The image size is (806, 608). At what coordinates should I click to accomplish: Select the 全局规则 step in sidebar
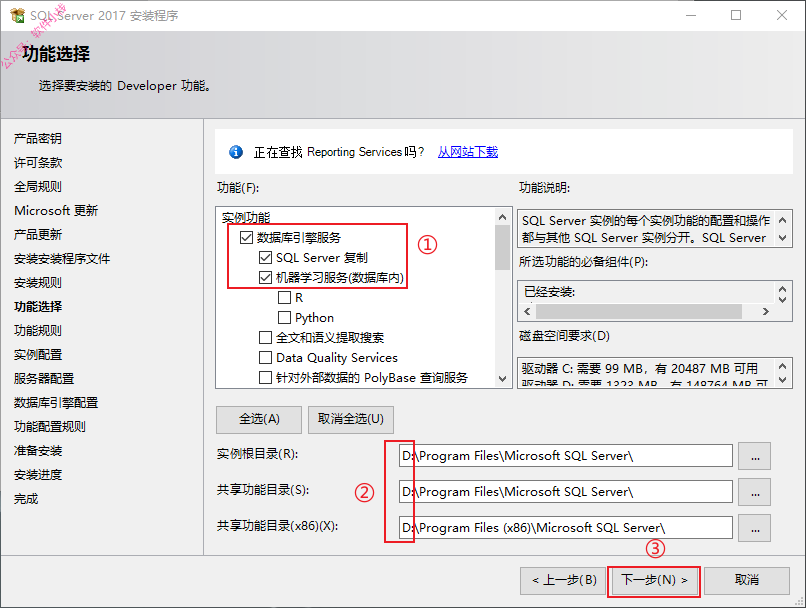click(x=38, y=187)
